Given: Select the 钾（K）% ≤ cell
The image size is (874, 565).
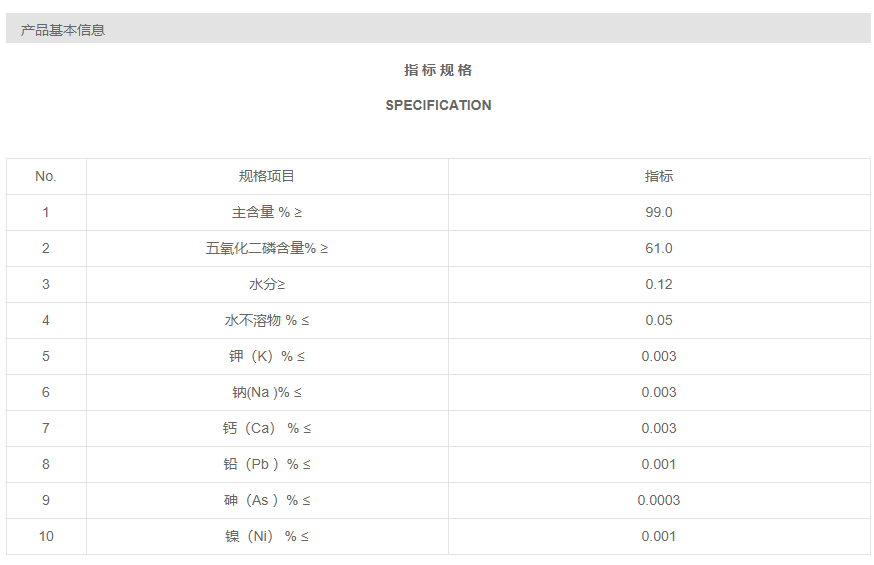Looking at the screenshot, I should coord(267,356).
